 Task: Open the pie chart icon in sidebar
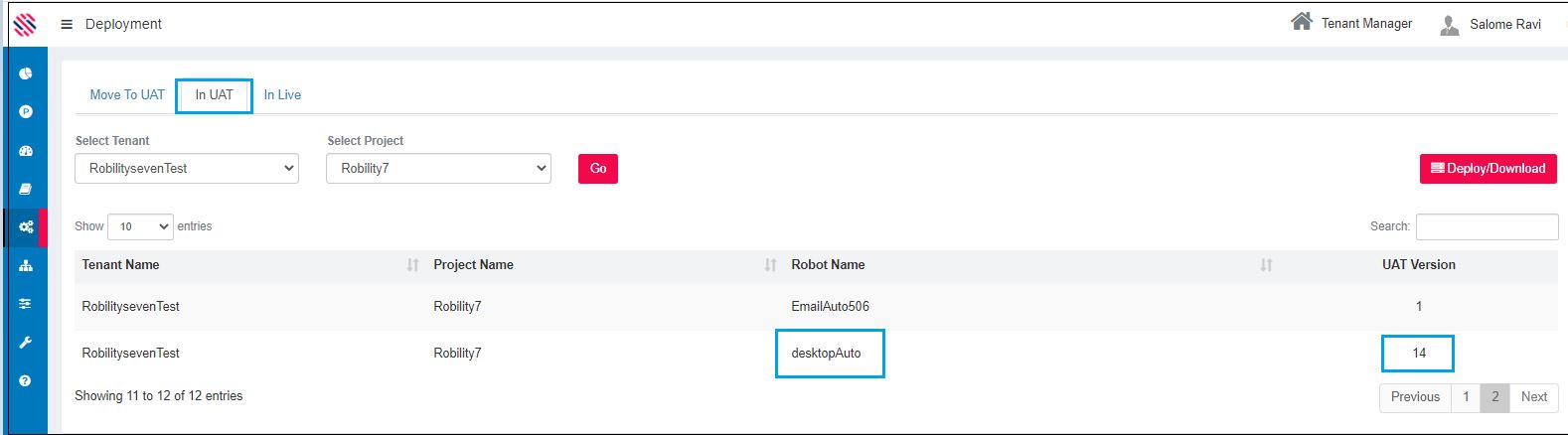pyautogui.click(x=26, y=73)
